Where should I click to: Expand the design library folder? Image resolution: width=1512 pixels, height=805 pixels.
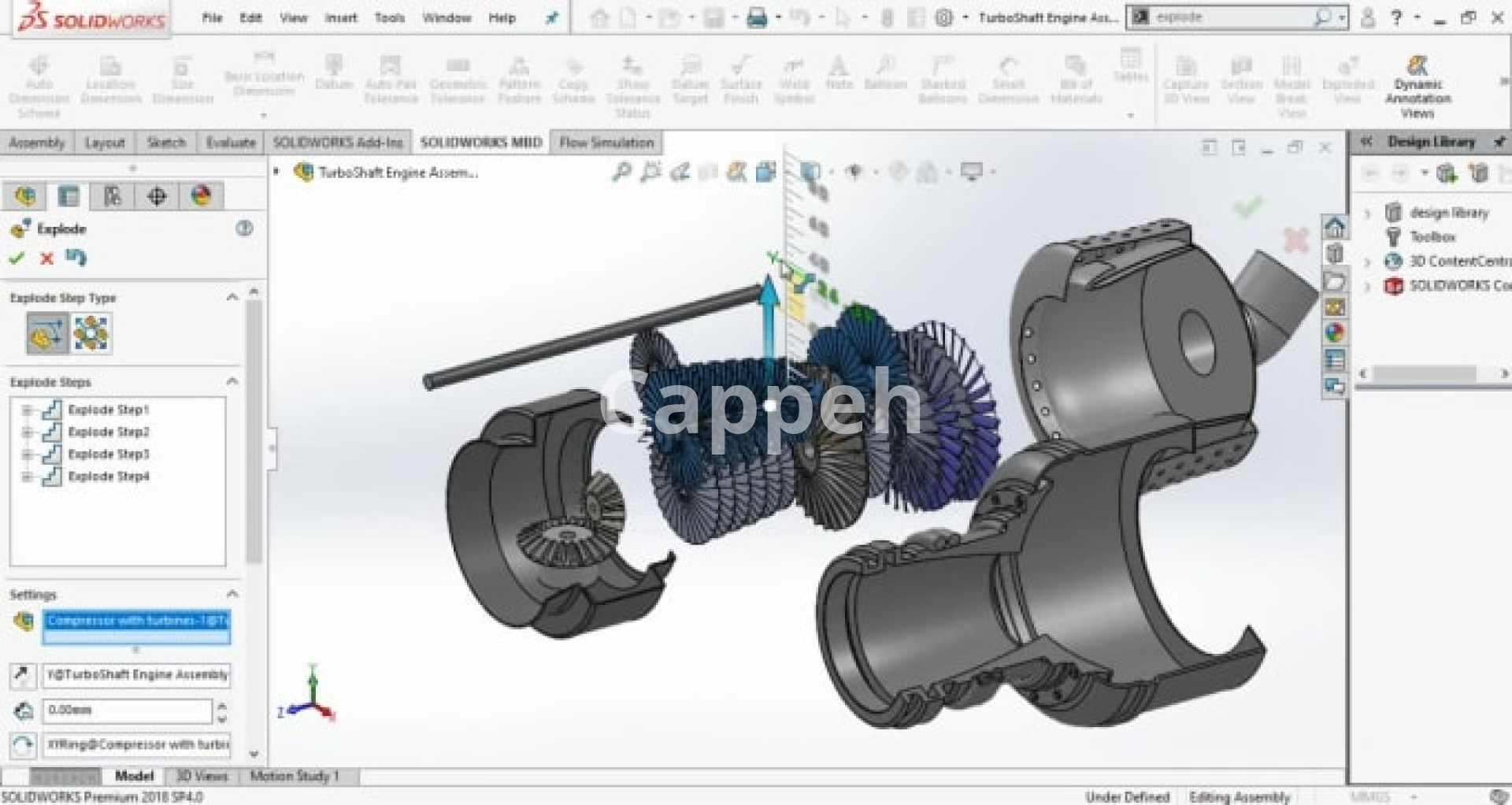(1368, 213)
